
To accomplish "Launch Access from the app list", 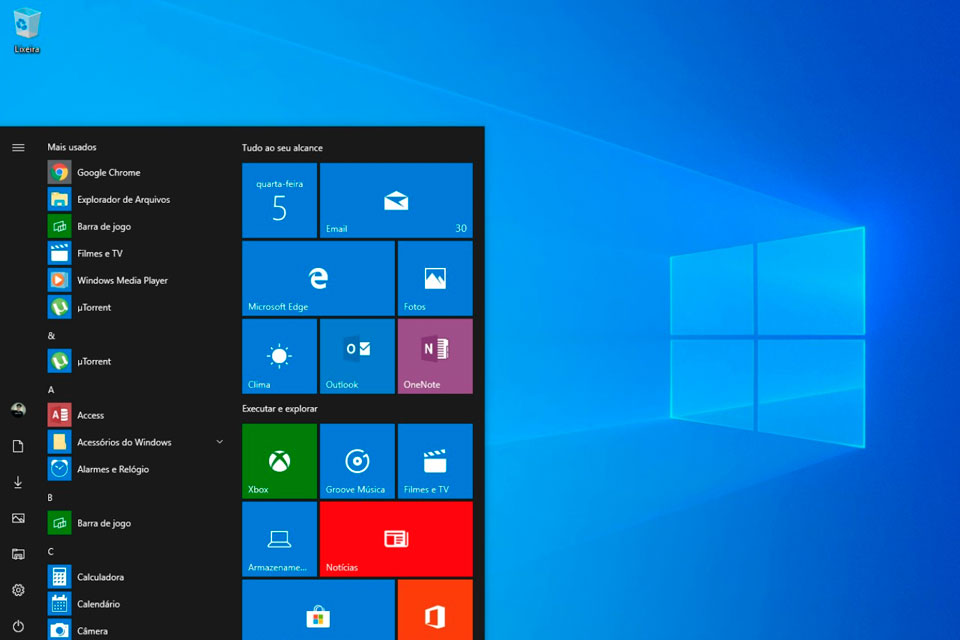I will pyautogui.click(x=136, y=415).
